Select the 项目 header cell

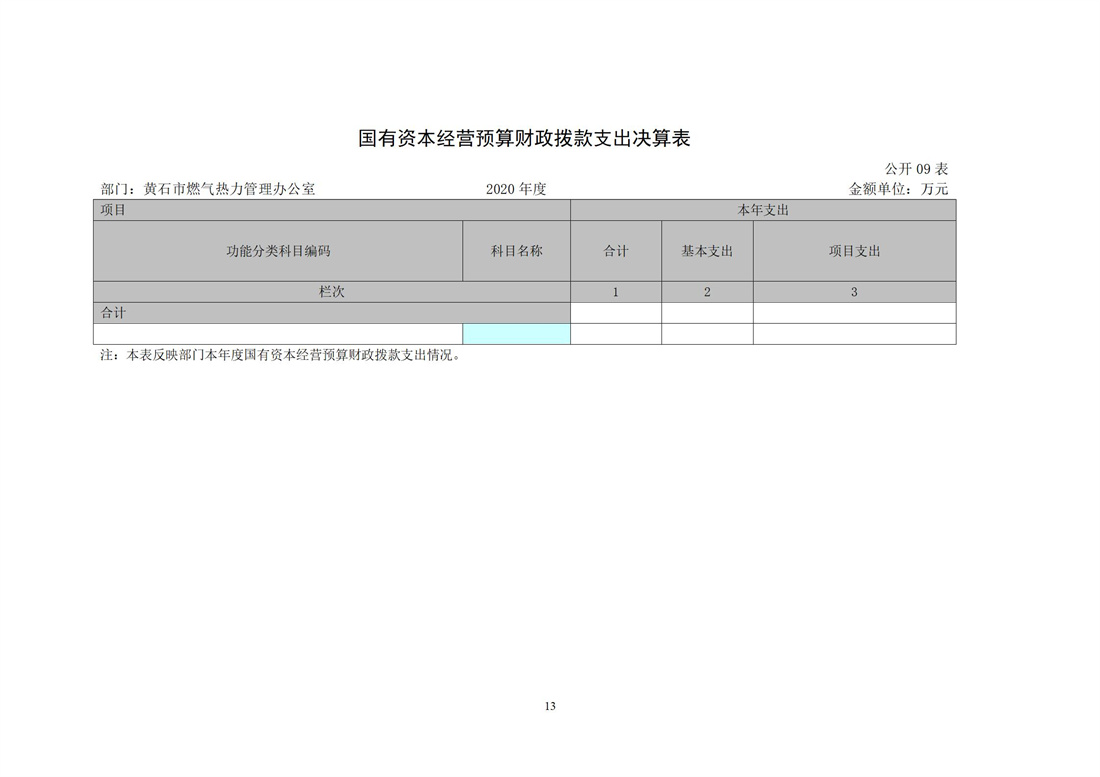pyautogui.click(x=332, y=210)
